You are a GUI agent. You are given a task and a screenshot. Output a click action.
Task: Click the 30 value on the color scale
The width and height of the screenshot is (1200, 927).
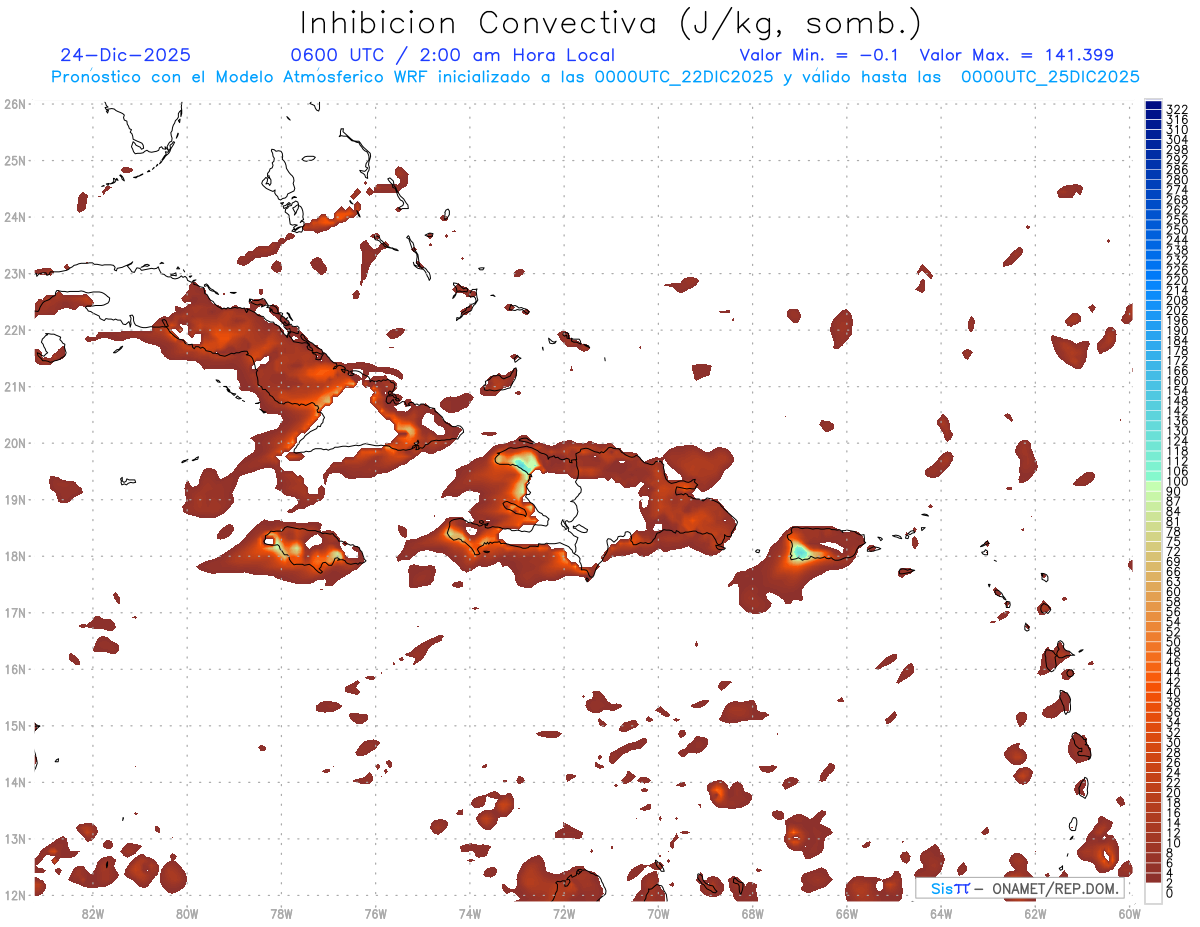(x=1174, y=742)
